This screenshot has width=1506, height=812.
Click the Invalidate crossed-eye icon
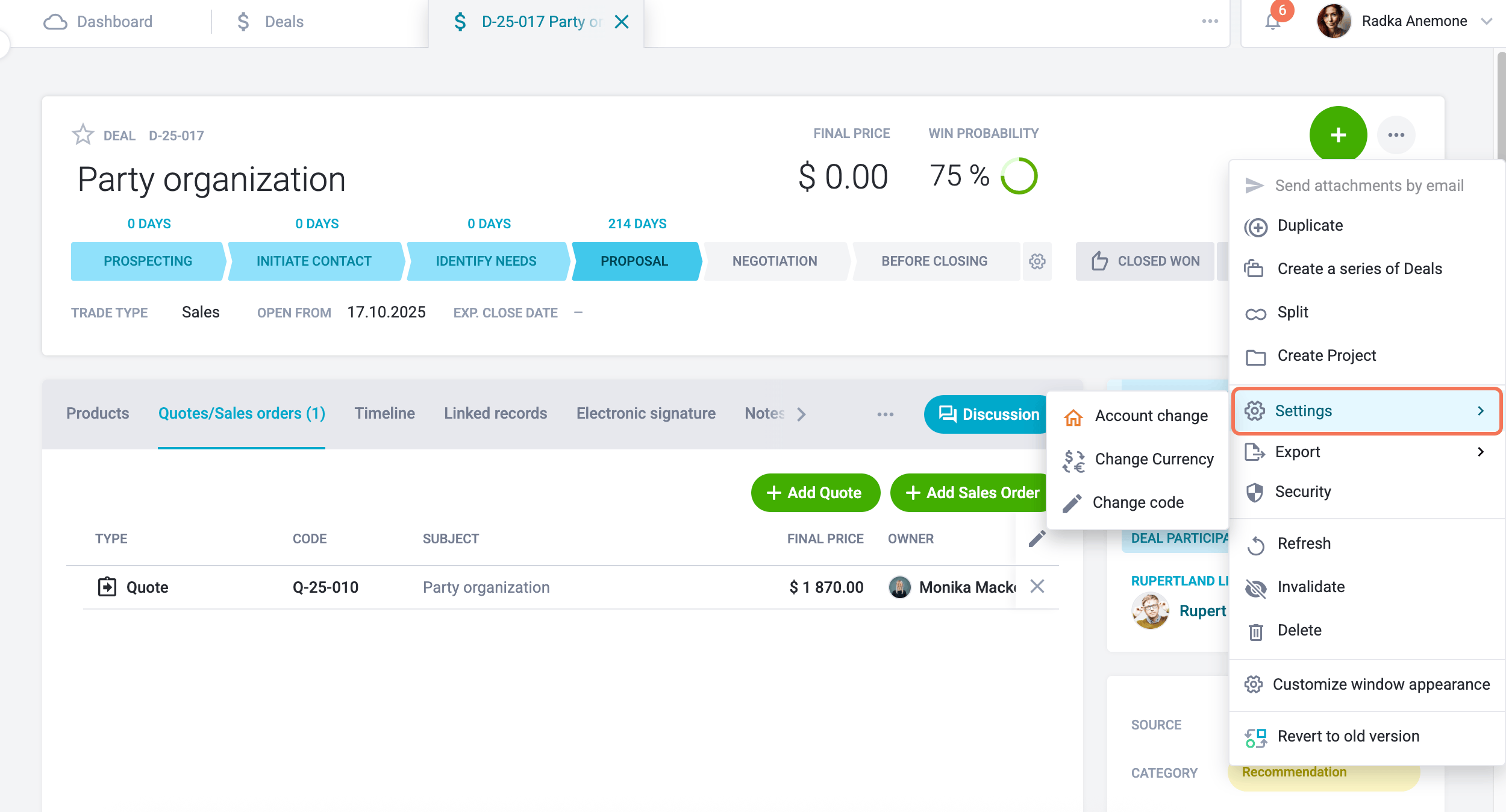tap(1256, 589)
